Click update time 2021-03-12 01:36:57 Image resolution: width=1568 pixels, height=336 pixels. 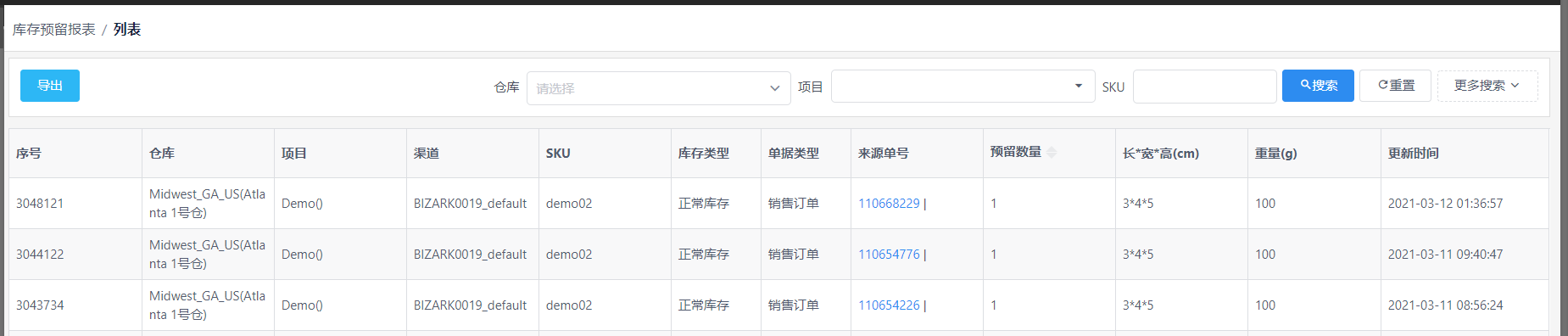[1445, 204]
